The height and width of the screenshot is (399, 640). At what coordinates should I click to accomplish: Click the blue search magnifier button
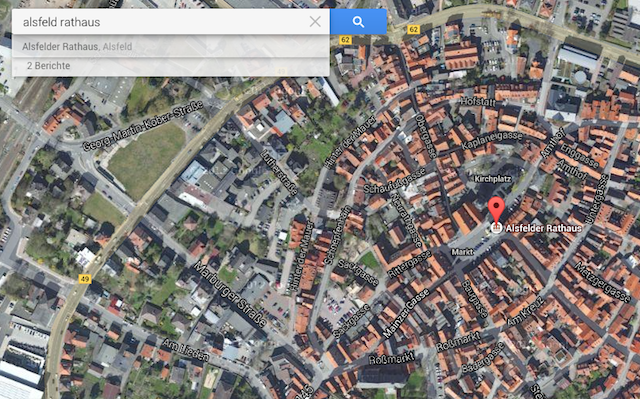(358, 22)
